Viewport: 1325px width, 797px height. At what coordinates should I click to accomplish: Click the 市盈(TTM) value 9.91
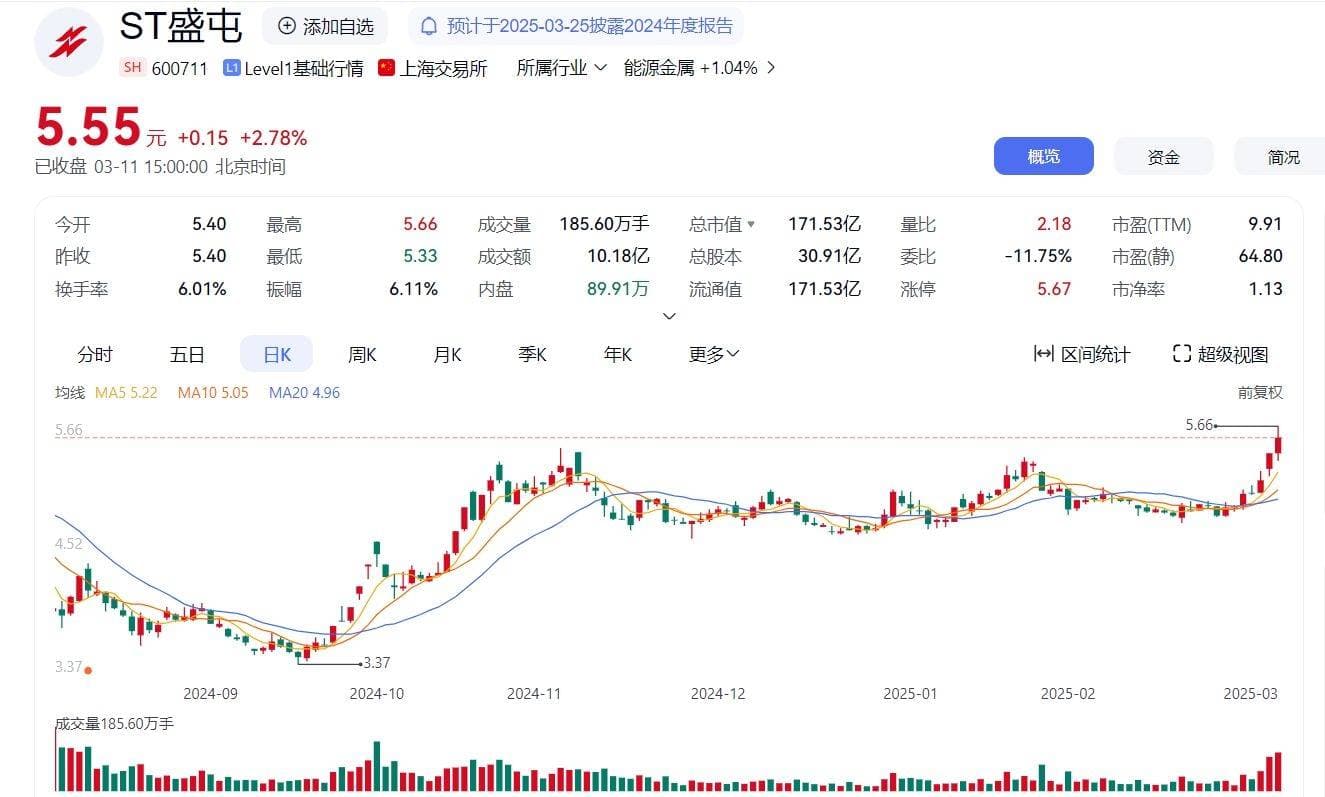1265,224
